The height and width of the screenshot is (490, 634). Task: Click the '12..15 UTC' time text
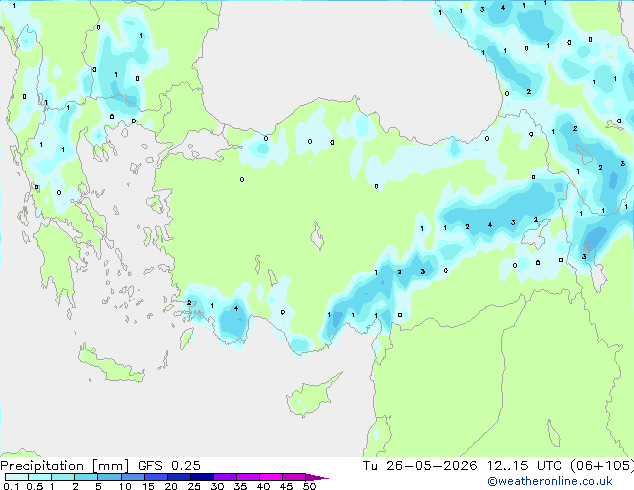[x=524, y=466]
